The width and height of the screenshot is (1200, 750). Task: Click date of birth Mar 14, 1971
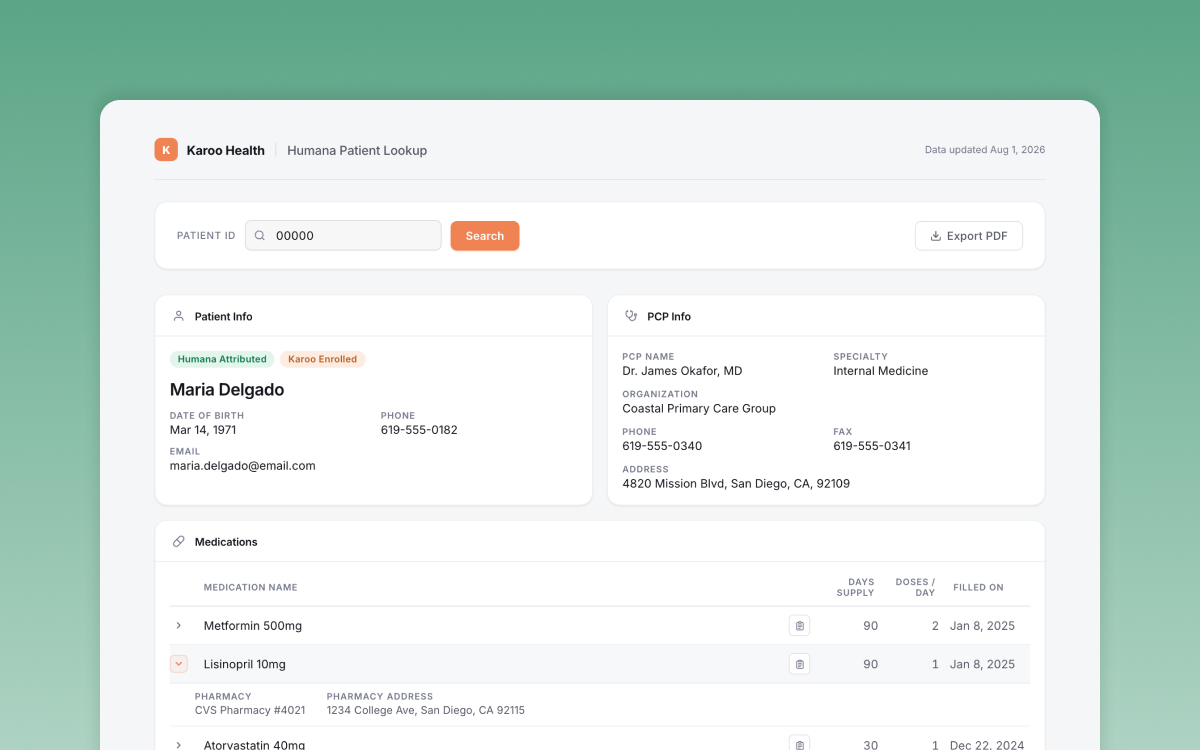tap(203, 430)
